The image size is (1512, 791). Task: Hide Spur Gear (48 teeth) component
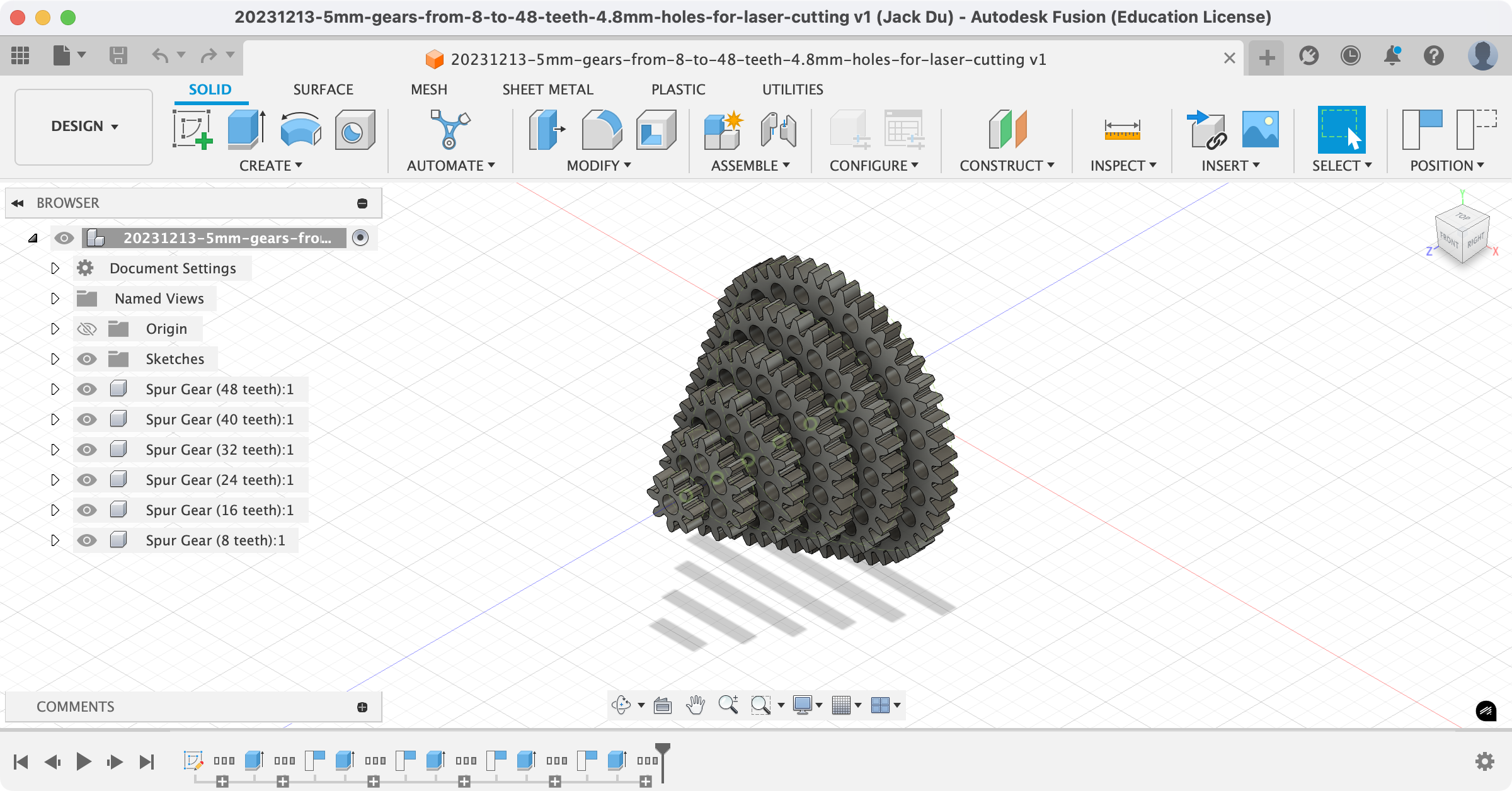(86, 389)
